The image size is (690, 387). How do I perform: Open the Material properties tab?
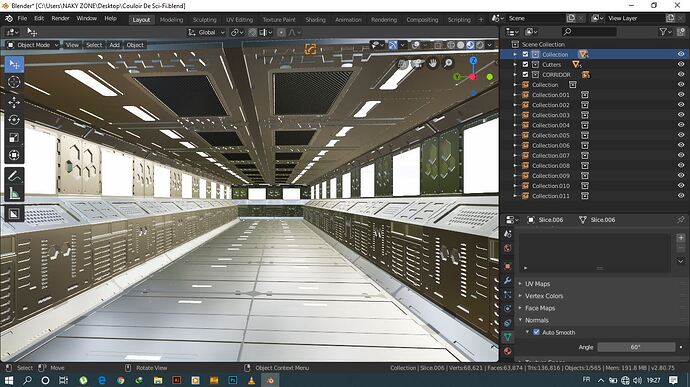507,351
